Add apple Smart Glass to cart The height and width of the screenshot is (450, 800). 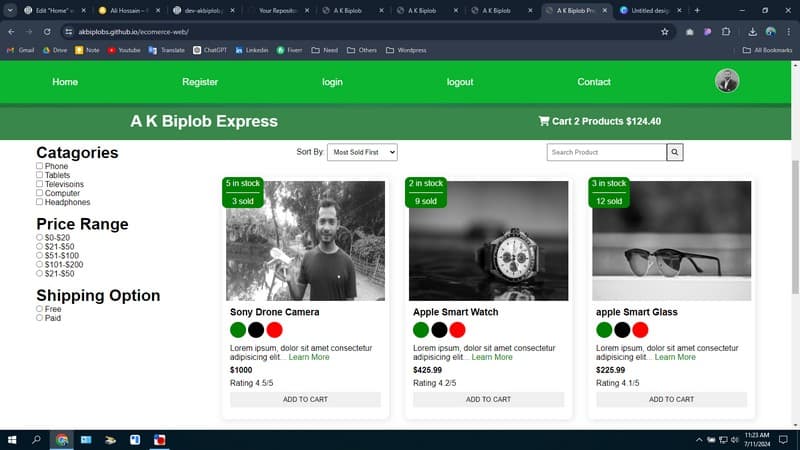[671, 399]
